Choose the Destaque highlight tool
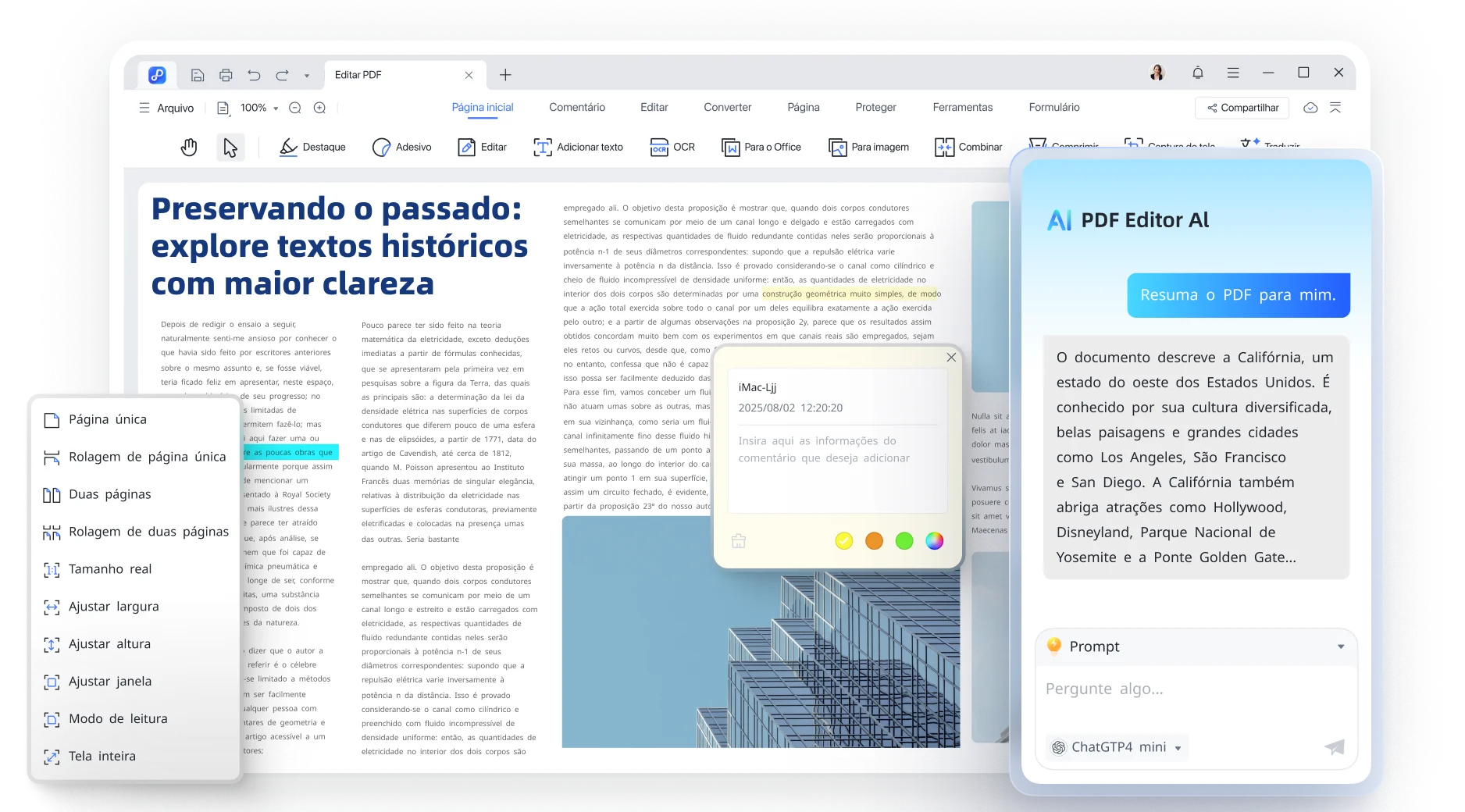 (x=312, y=147)
